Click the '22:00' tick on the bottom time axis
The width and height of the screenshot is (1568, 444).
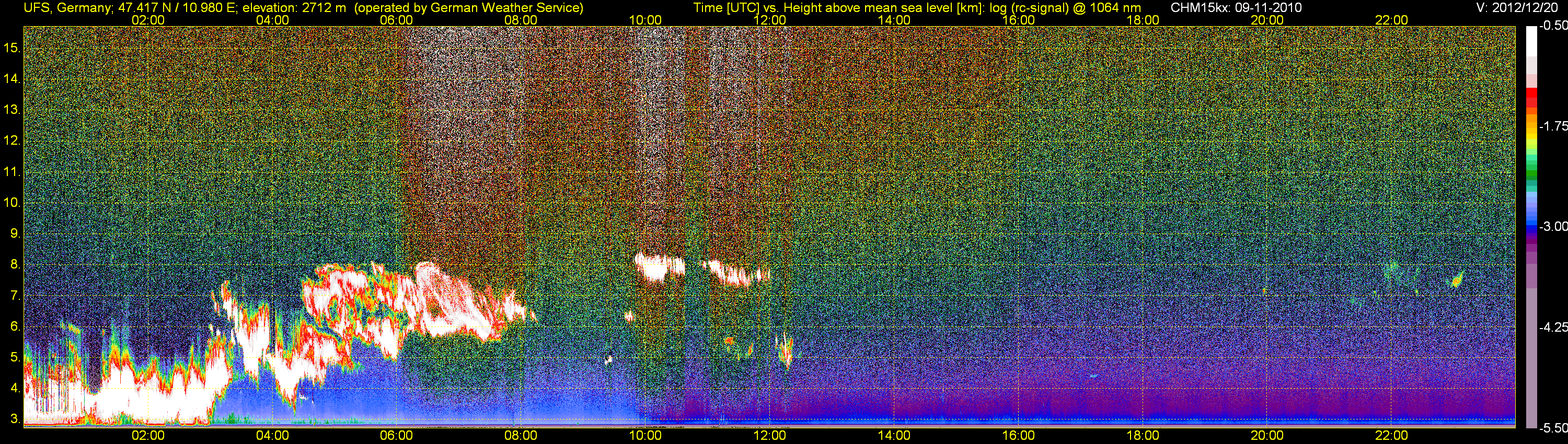pyautogui.click(x=1391, y=436)
